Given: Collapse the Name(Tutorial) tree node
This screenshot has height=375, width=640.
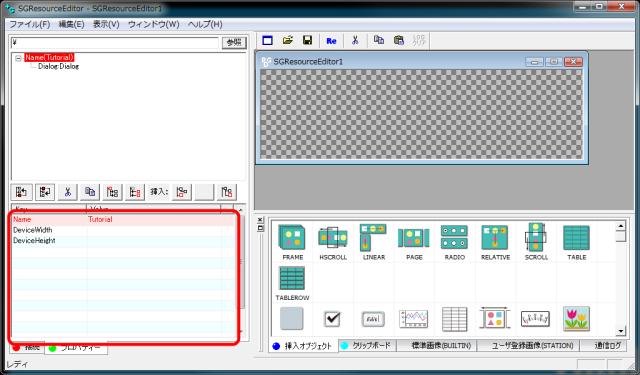Looking at the screenshot, I should point(18,58).
